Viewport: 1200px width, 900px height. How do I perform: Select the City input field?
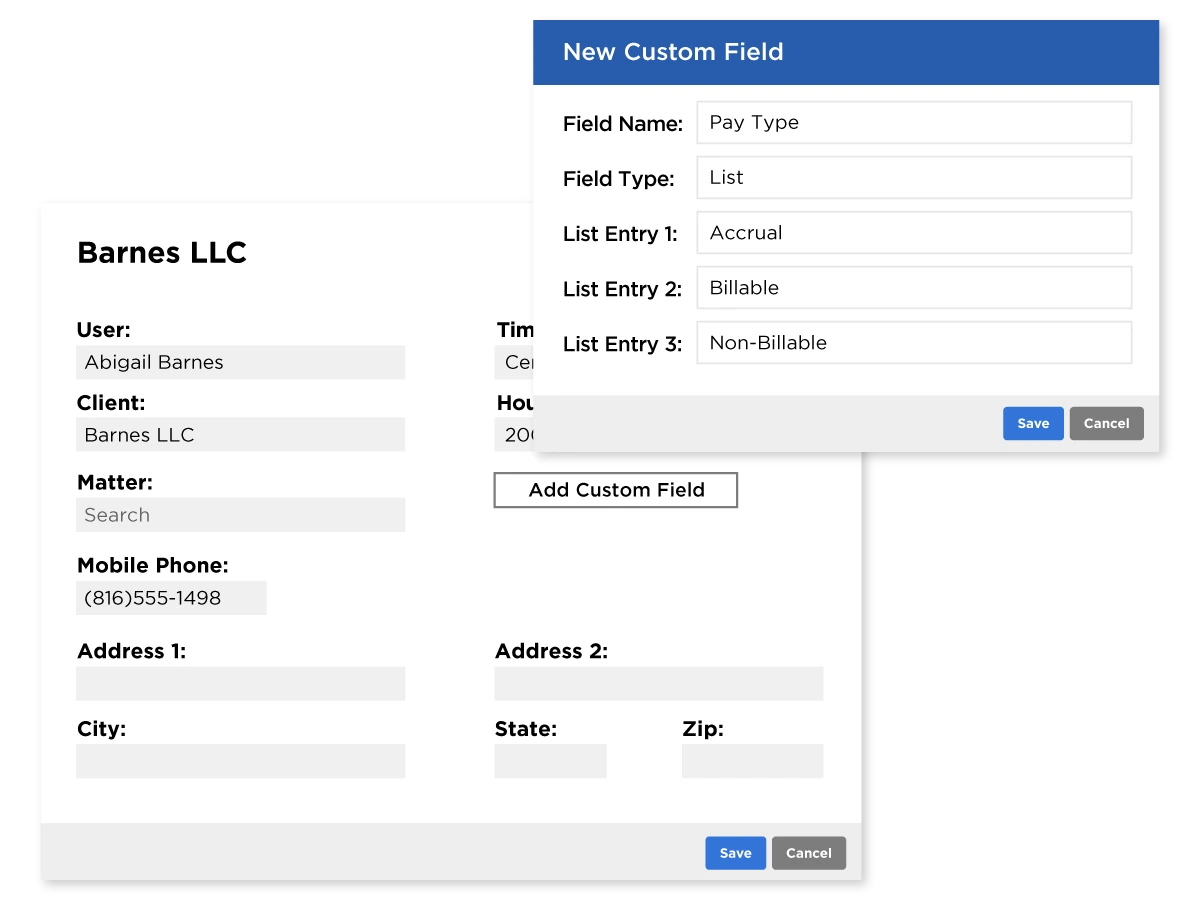[240, 761]
